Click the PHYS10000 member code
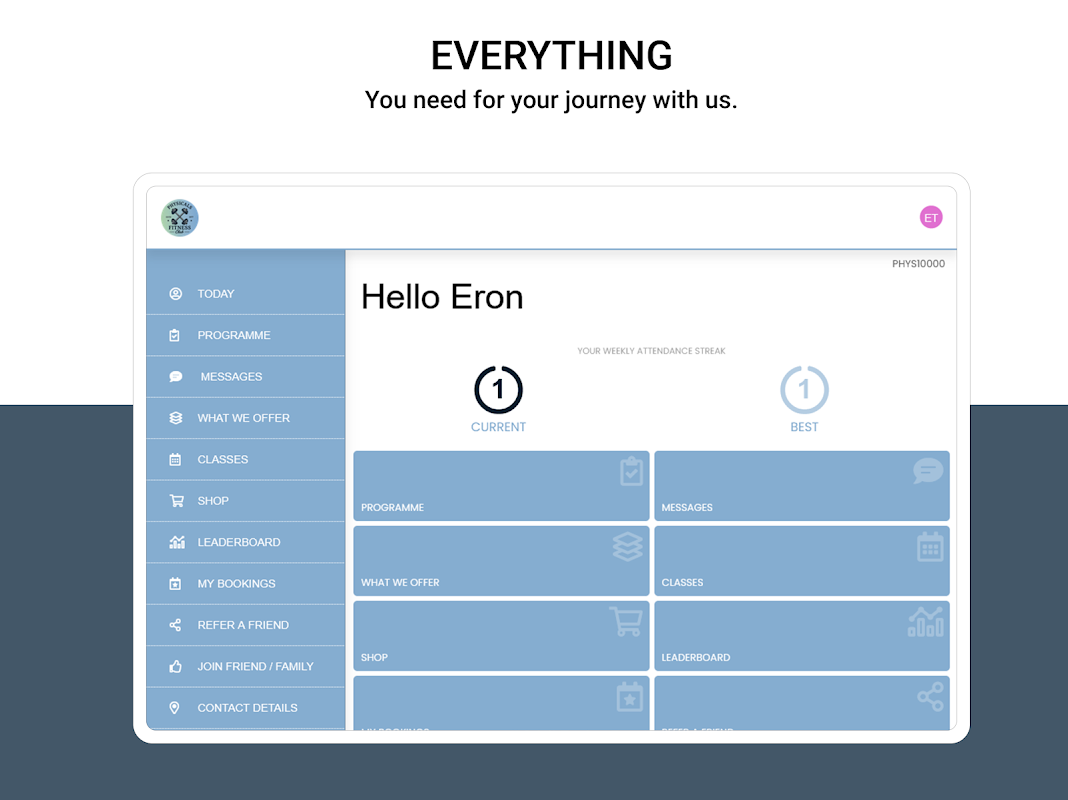The image size is (1068, 800). click(918, 263)
